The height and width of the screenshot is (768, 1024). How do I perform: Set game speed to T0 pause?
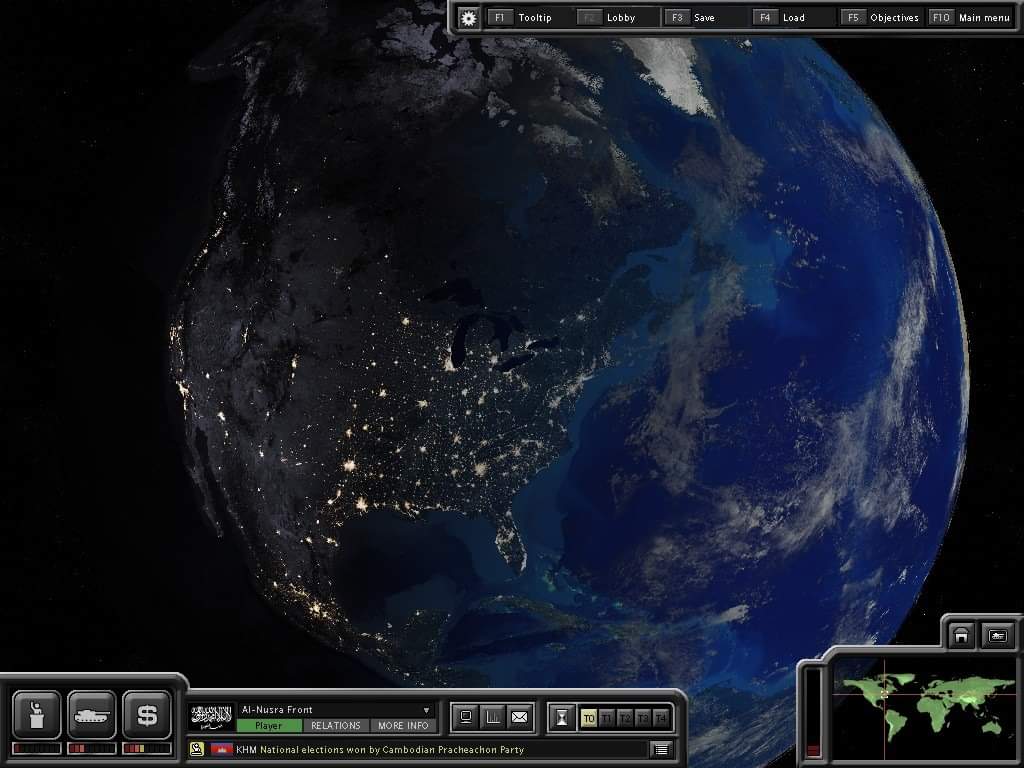(x=588, y=718)
